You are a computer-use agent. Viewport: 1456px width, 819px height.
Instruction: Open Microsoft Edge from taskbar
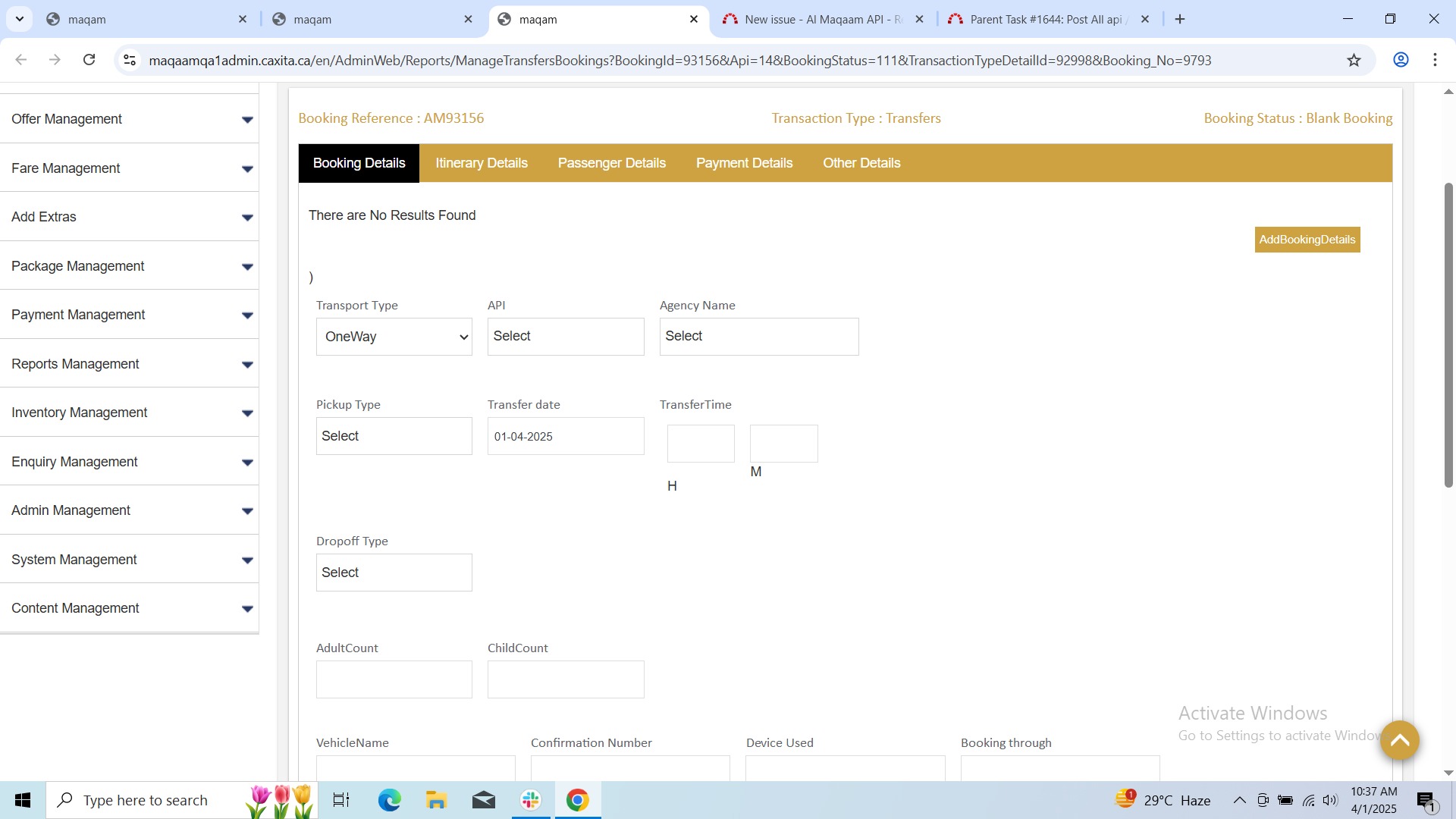coord(389,800)
